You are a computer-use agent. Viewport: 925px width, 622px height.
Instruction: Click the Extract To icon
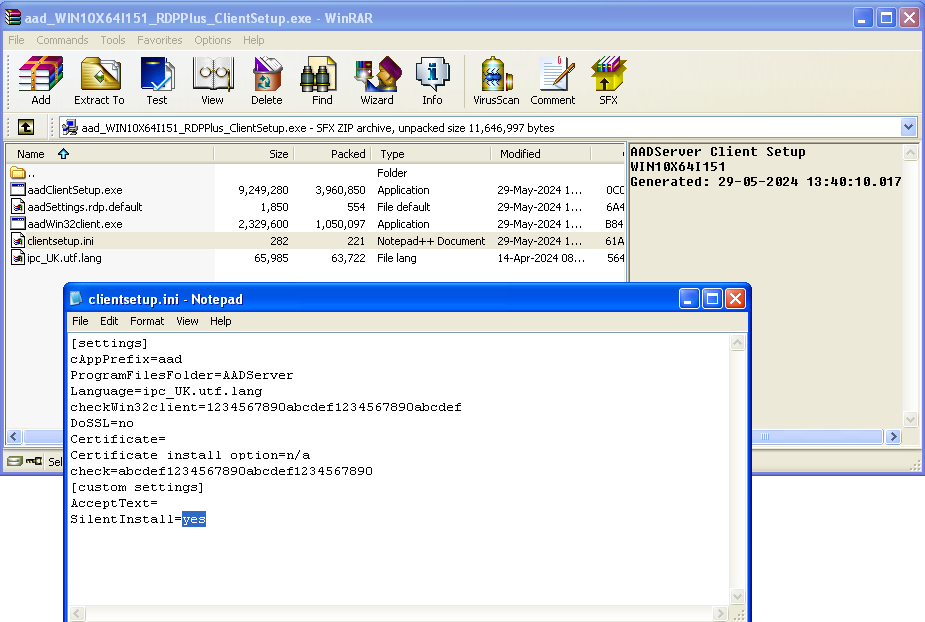[x=99, y=81]
